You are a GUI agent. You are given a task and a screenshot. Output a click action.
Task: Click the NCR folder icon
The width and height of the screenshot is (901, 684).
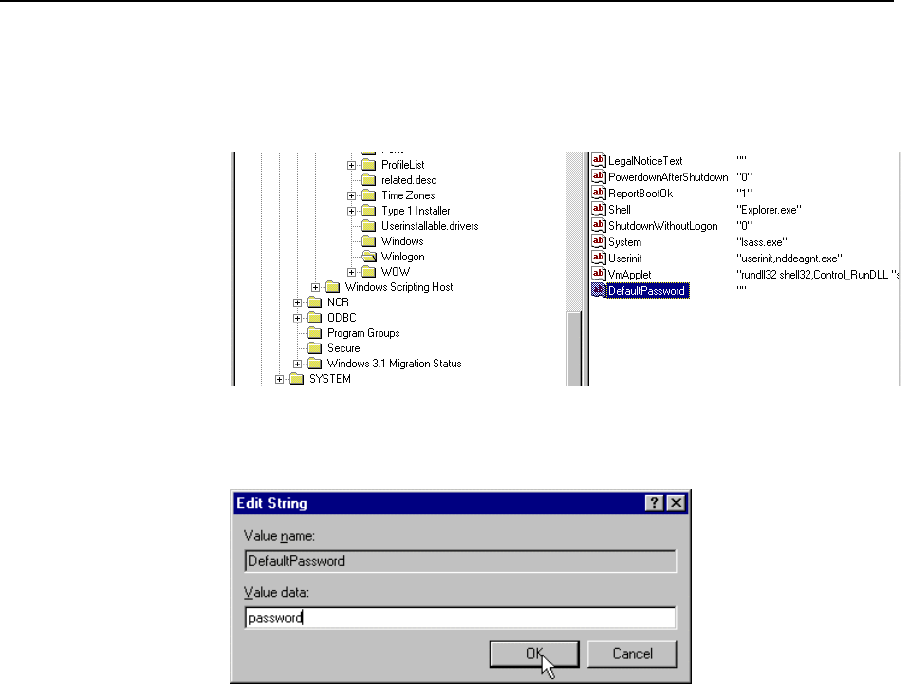point(314,302)
